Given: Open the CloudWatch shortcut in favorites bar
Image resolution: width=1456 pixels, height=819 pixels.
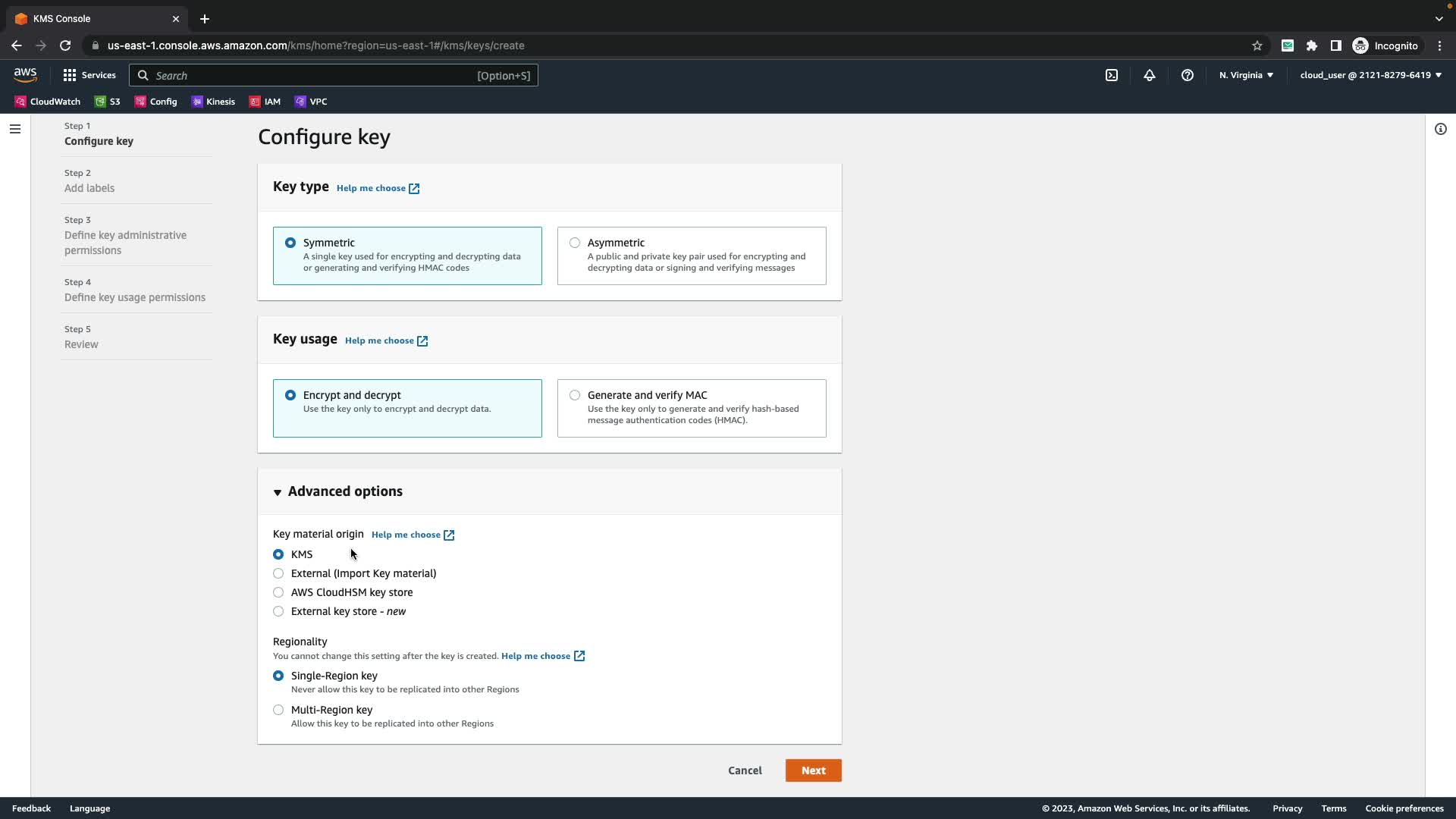Looking at the screenshot, I should pyautogui.click(x=47, y=102).
